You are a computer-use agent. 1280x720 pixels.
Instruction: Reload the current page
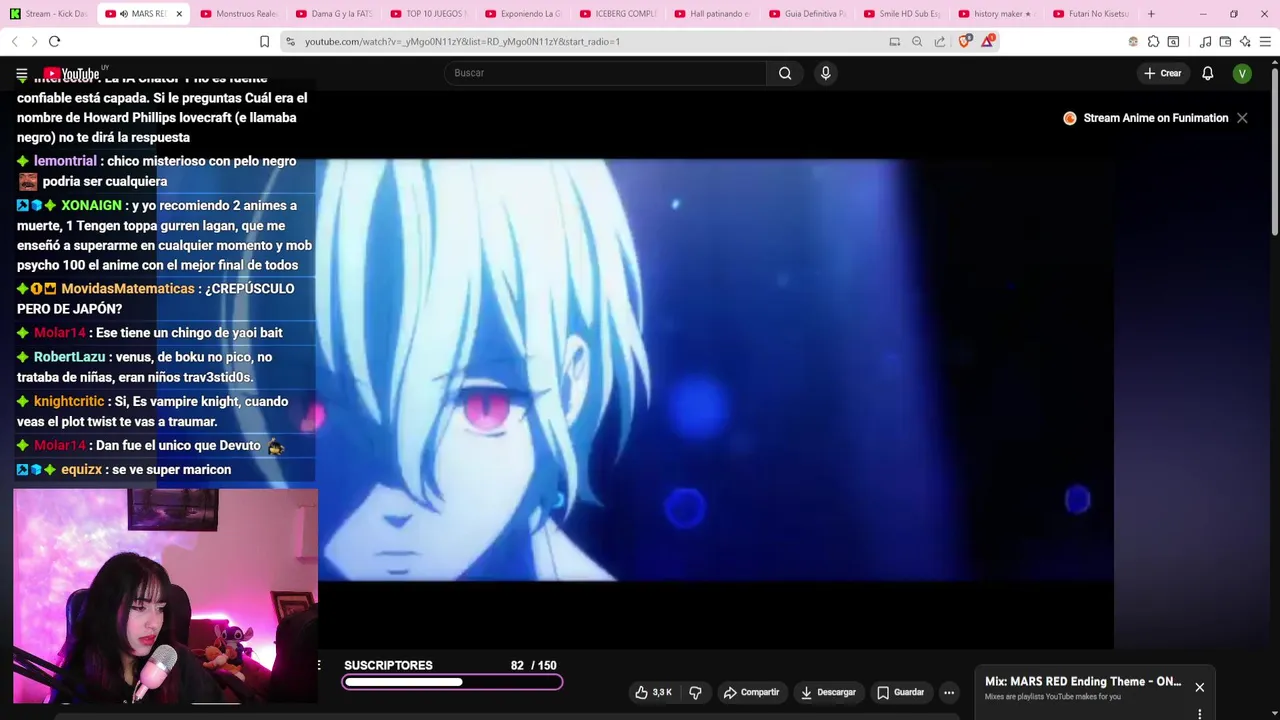click(x=55, y=41)
